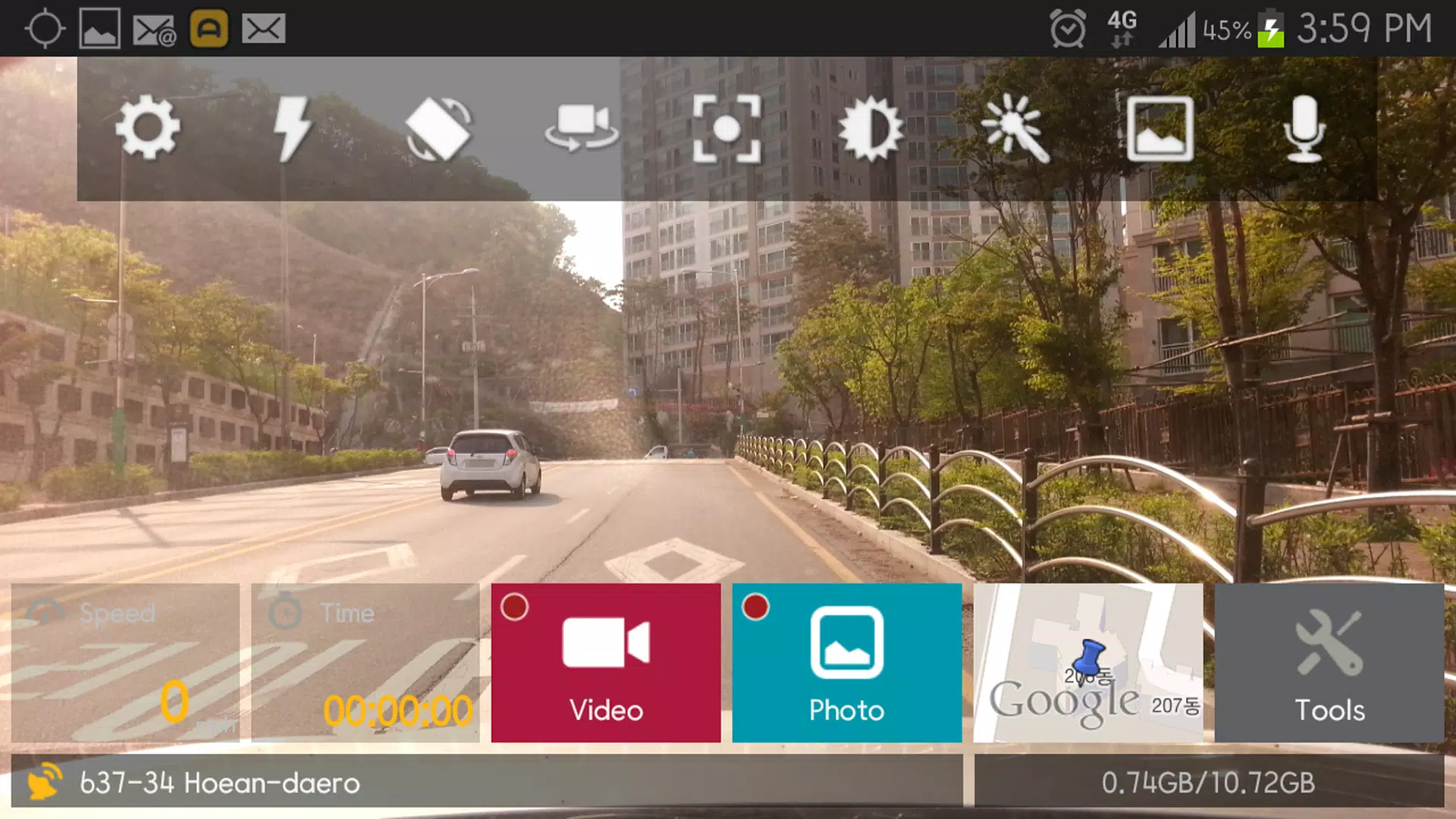
Task: Open the Tools tile
Action: 1329,663
